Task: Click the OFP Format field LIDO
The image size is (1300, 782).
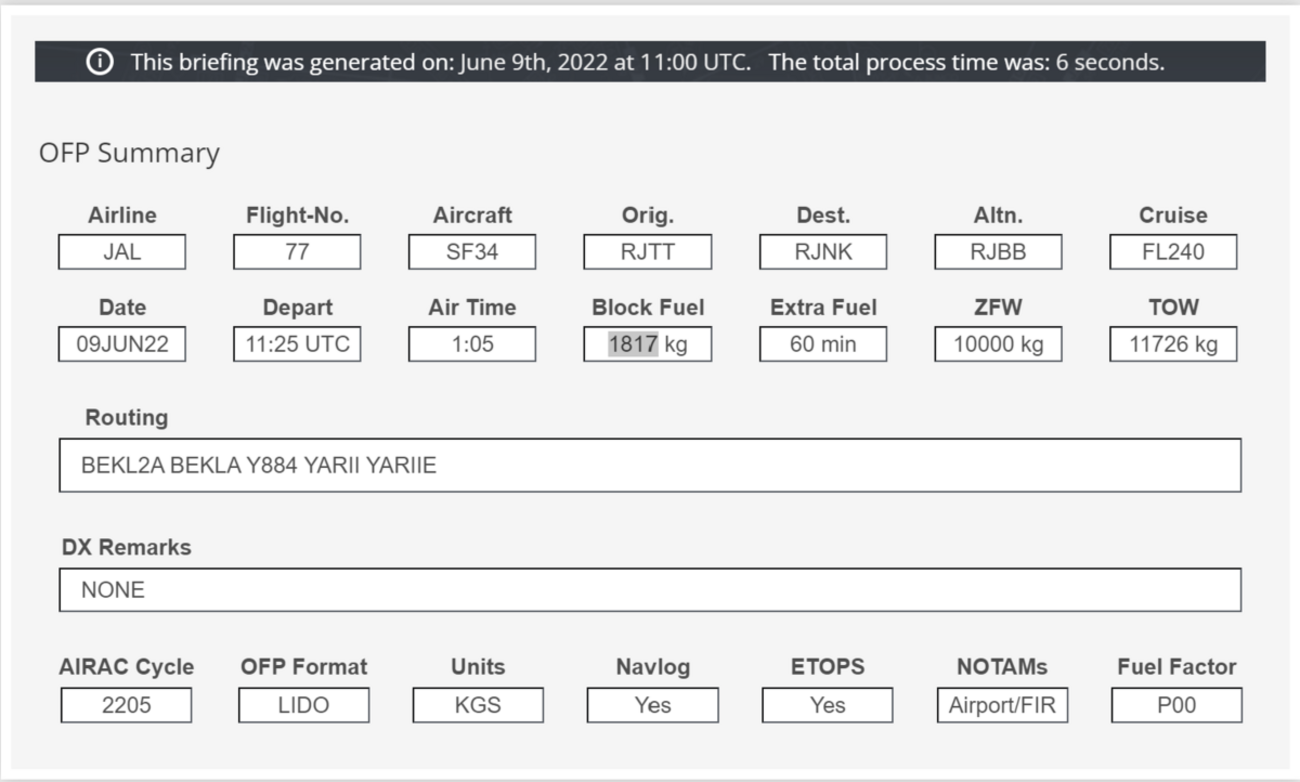Action: point(303,705)
